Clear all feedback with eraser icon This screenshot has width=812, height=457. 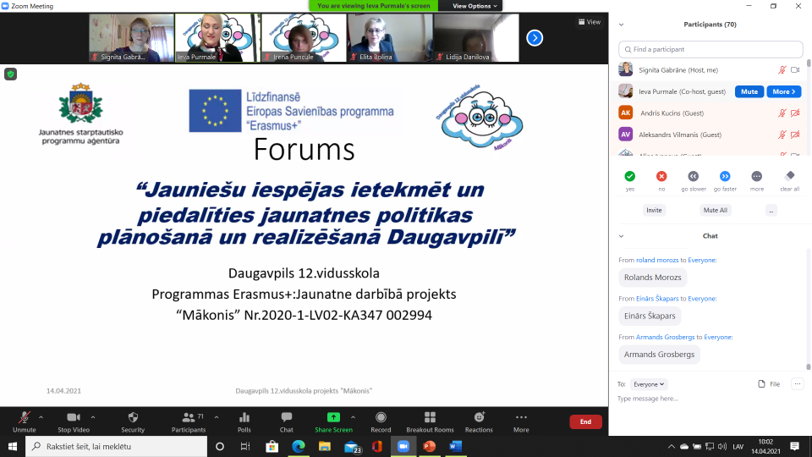point(790,176)
